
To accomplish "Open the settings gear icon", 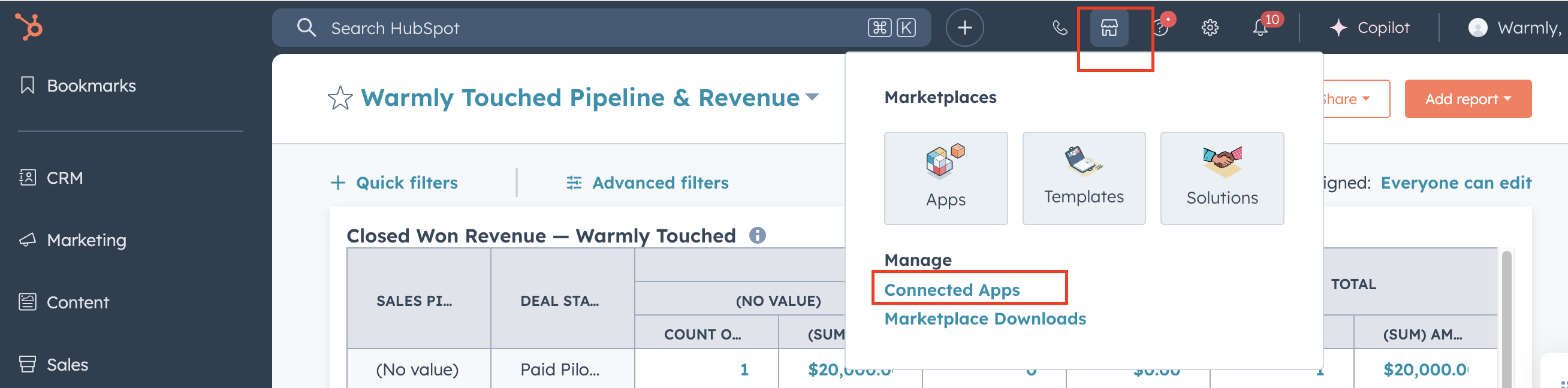I will (1210, 28).
